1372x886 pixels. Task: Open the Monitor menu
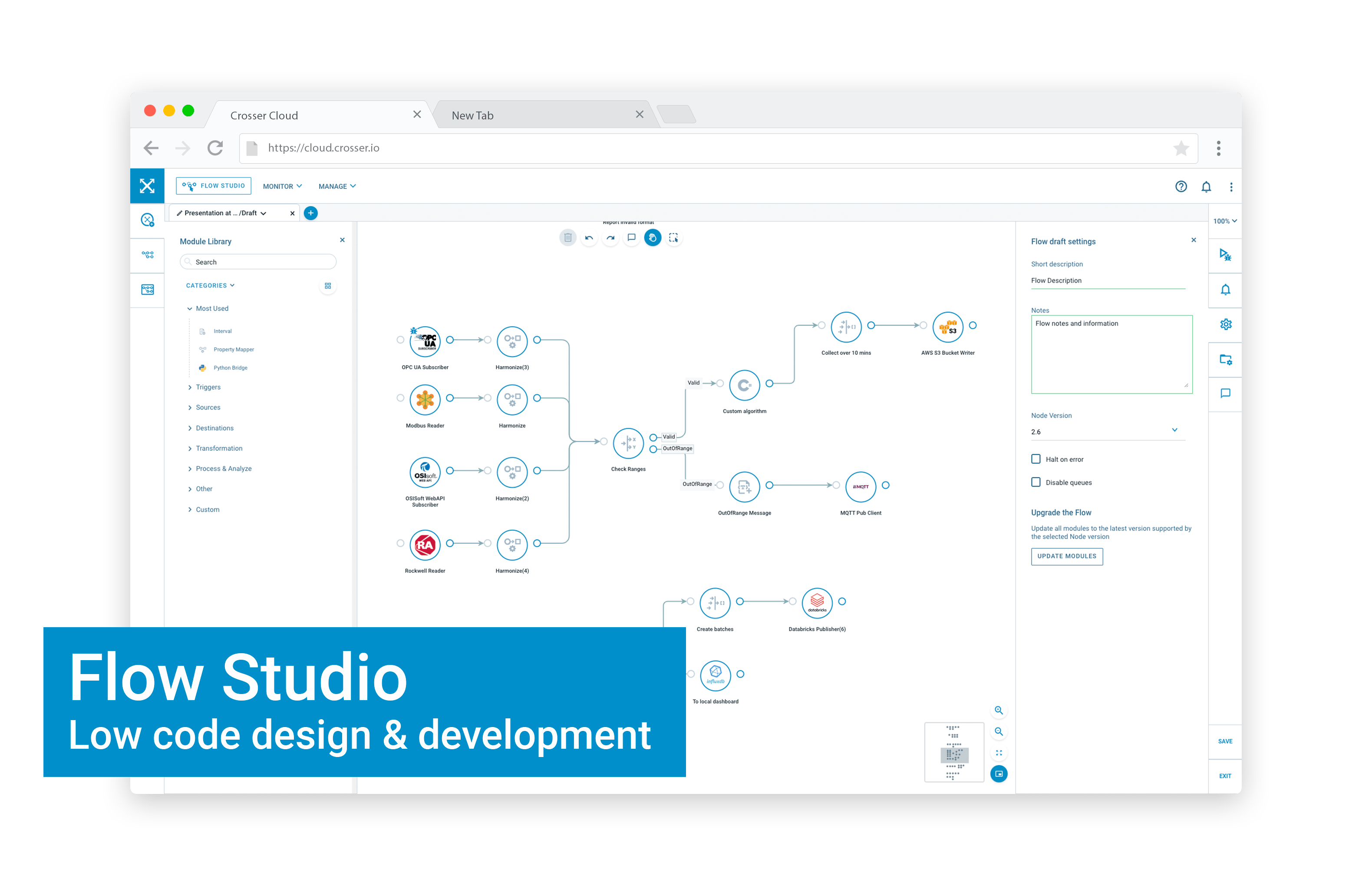click(282, 186)
